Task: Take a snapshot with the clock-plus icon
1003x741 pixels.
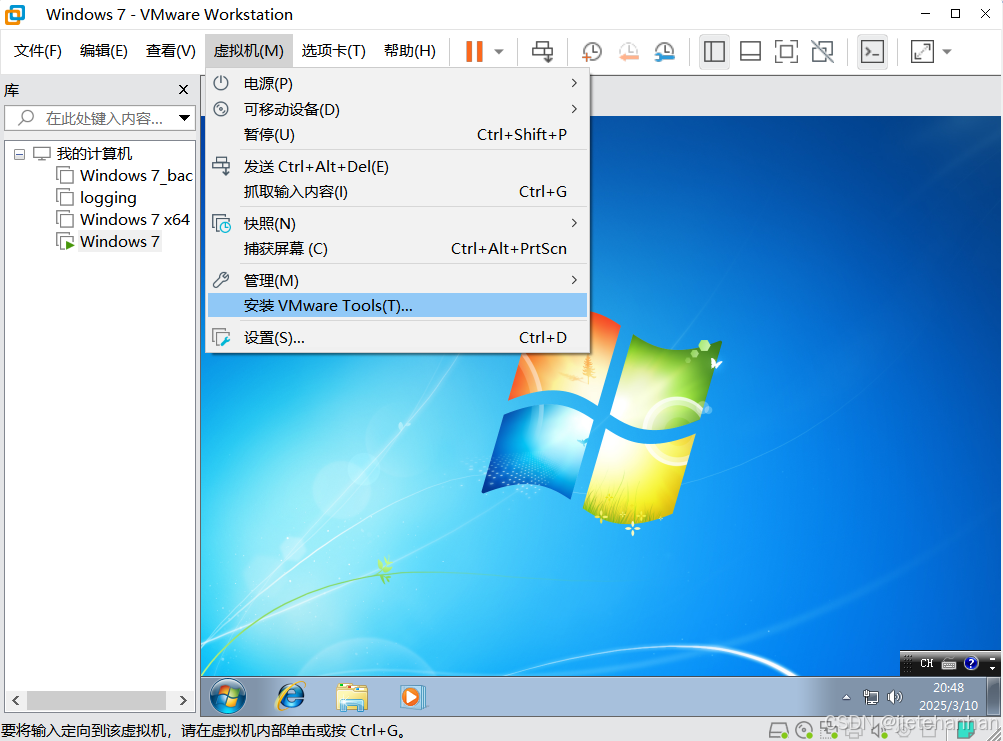Action: (592, 51)
